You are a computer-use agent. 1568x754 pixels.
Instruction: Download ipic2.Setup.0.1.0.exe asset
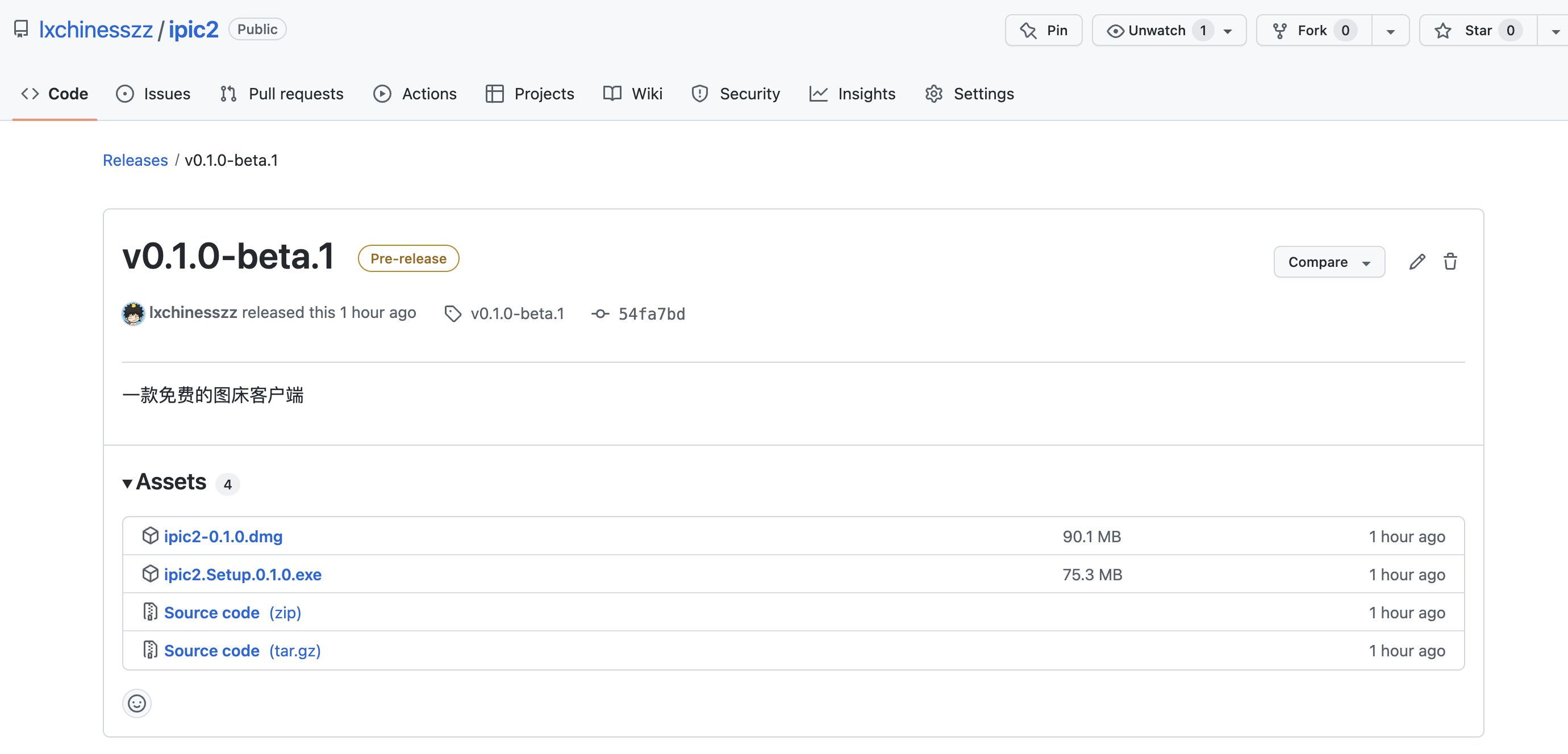click(242, 575)
